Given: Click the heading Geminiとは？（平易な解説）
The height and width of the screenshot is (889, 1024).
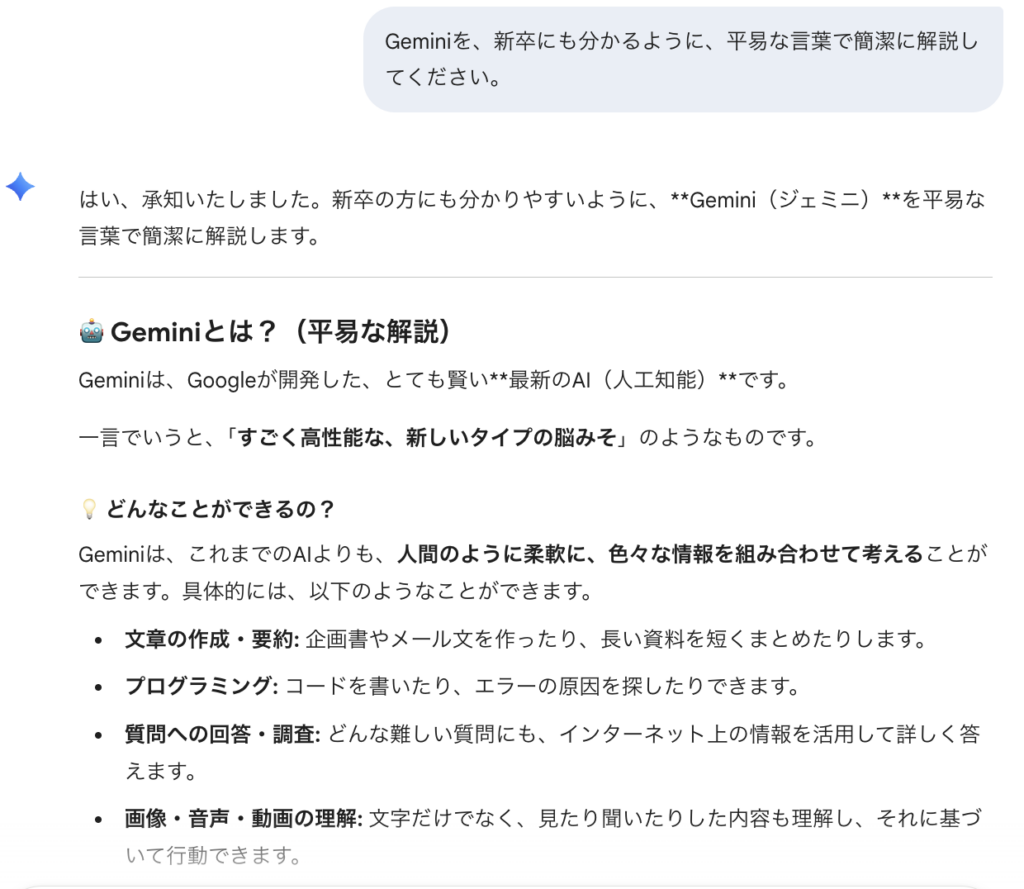Looking at the screenshot, I should click(x=280, y=333).
